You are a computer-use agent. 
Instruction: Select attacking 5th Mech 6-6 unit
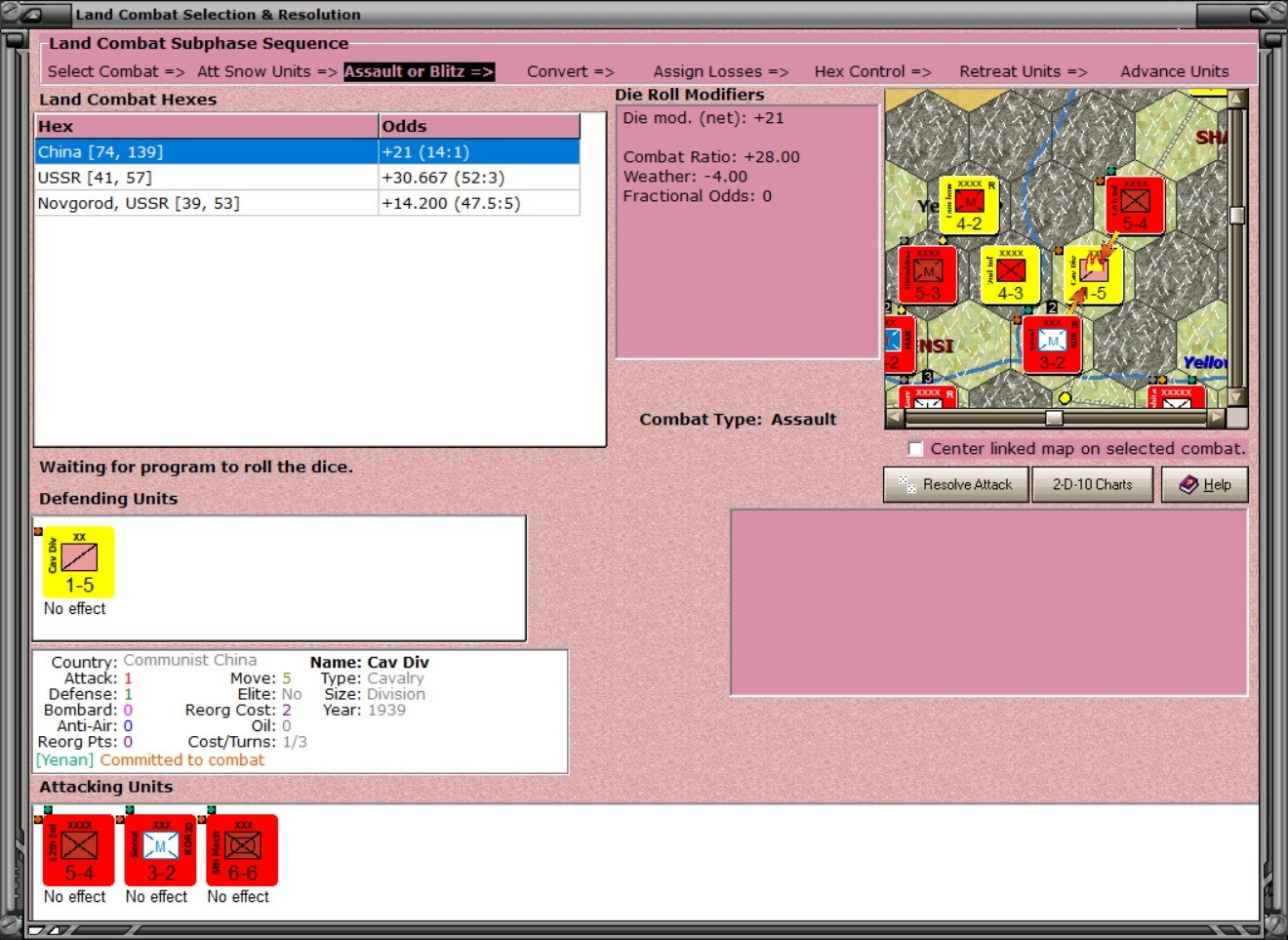(x=242, y=850)
